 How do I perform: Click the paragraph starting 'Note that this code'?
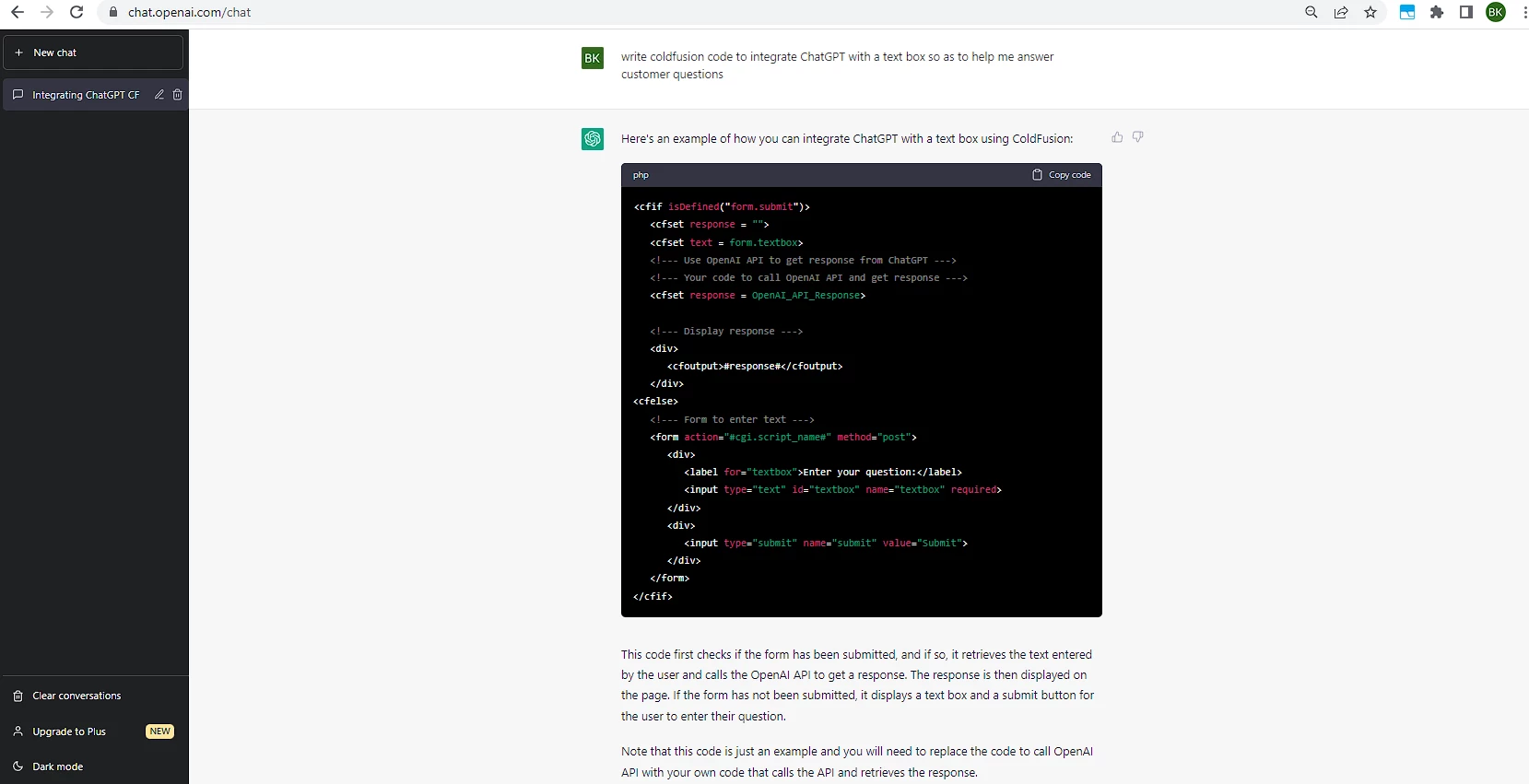857,762
